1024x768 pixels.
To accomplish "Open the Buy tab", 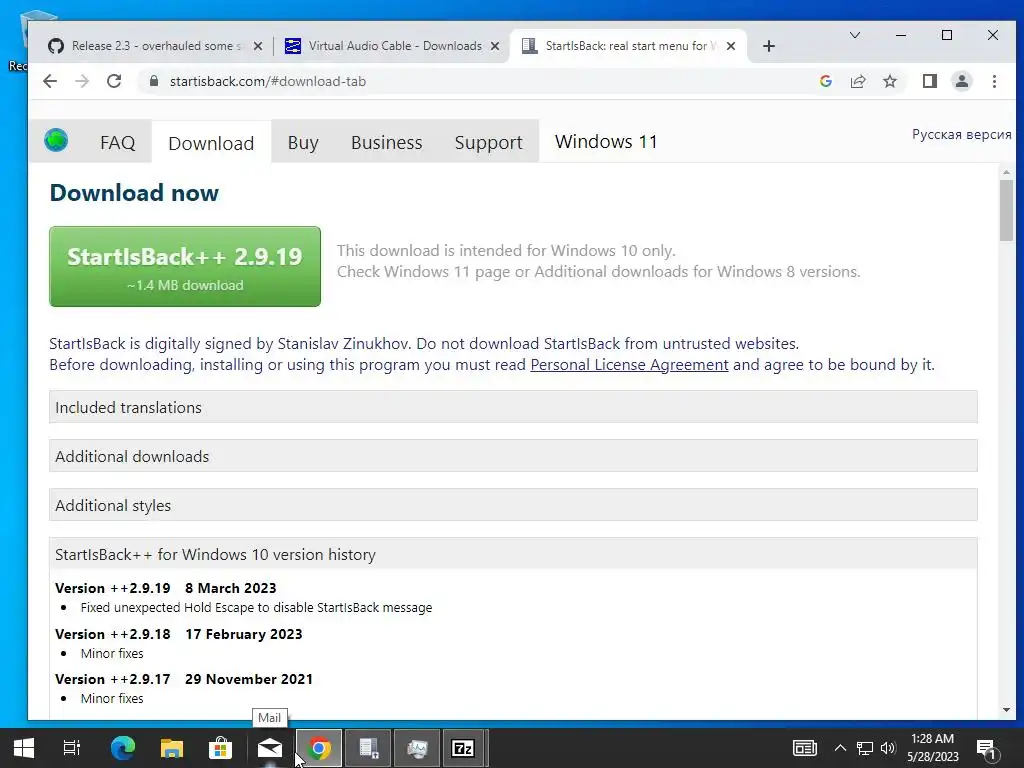I will (x=303, y=142).
